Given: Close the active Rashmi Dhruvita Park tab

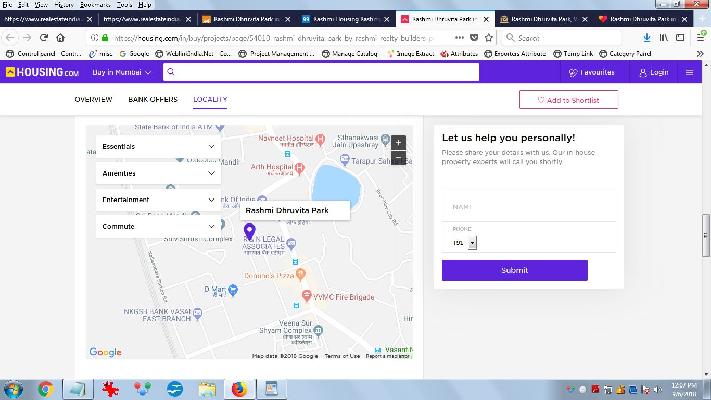Looking at the screenshot, I should 486,19.
